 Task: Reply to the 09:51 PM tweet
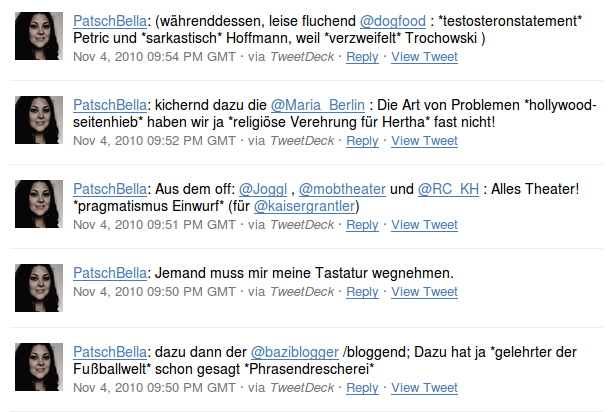pyautogui.click(x=362, y=225)
